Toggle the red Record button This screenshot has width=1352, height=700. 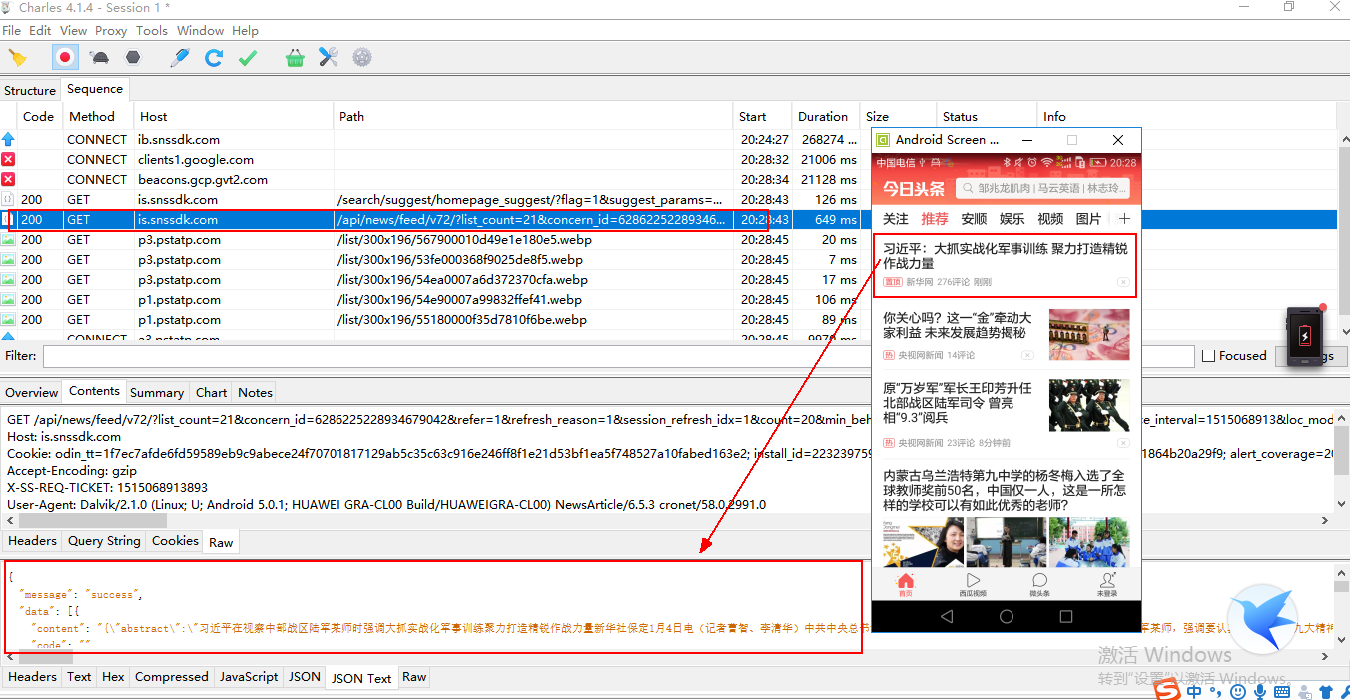(x=65, y=58)
